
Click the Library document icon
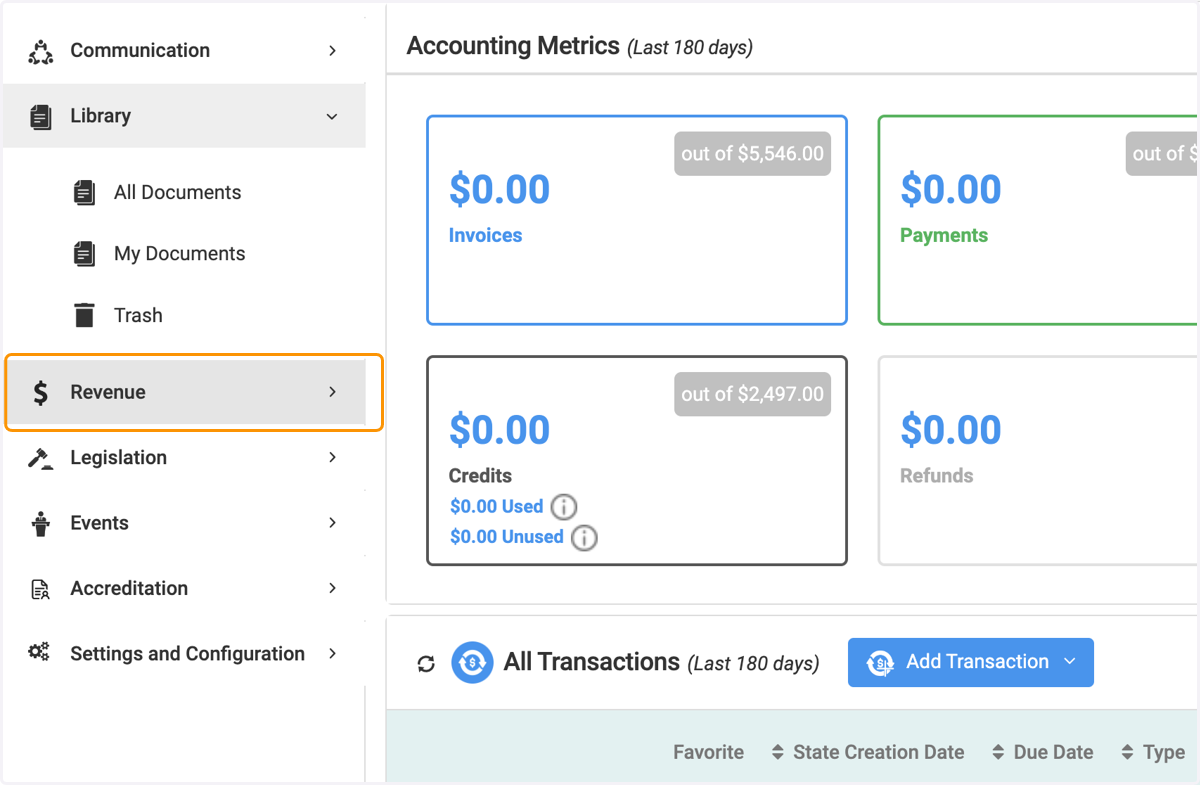pos(41,116)
